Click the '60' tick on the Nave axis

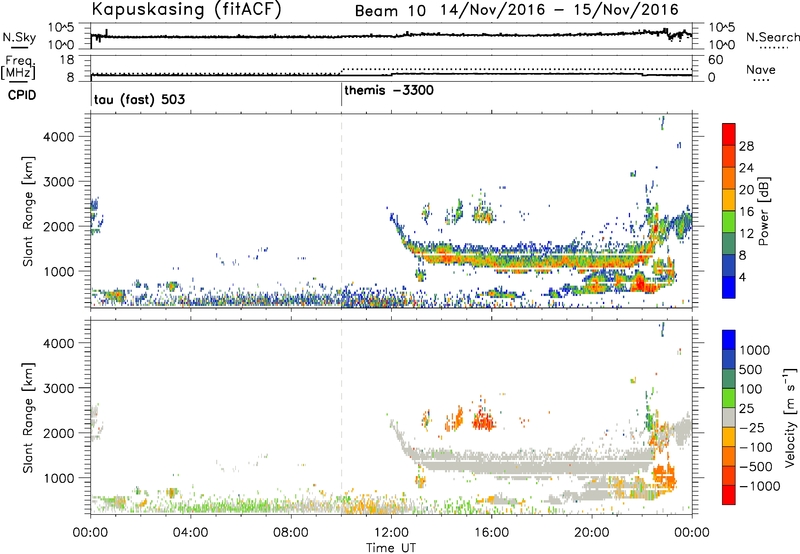[x=715, y=59]
